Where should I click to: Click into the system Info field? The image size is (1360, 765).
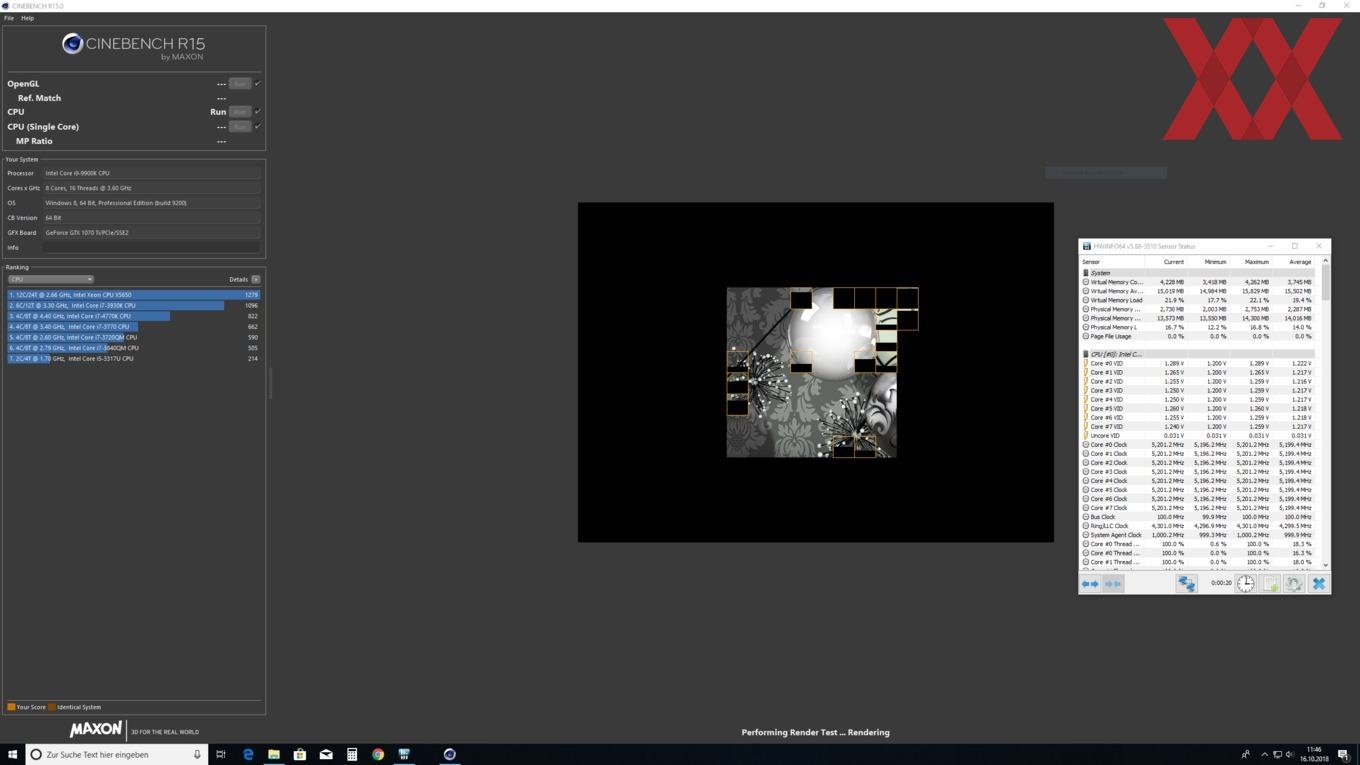[152, 247]
